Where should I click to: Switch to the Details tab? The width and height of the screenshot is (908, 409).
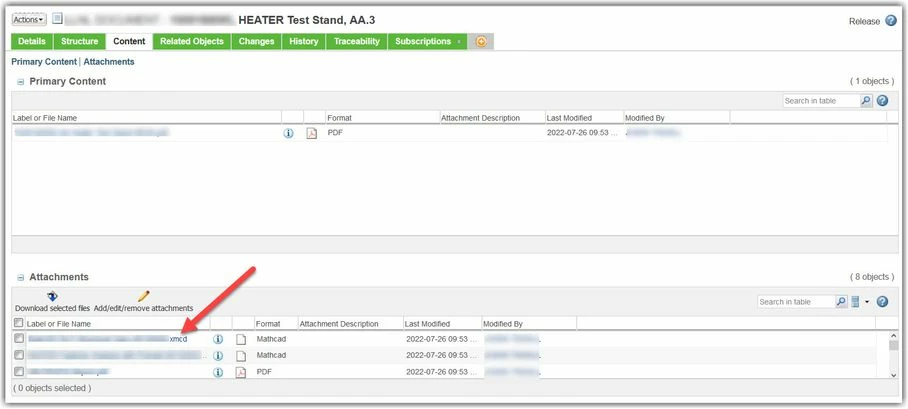click(x=32, y=42)
